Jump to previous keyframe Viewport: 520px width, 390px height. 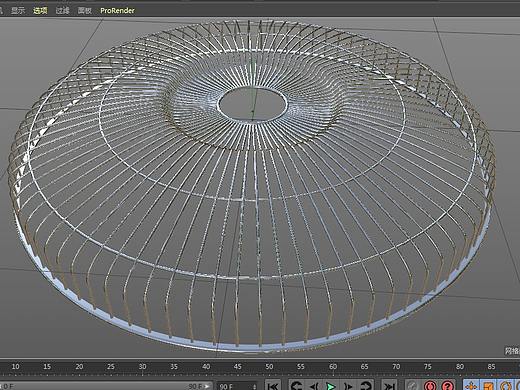pyautogui.click(x=296, y=386)
